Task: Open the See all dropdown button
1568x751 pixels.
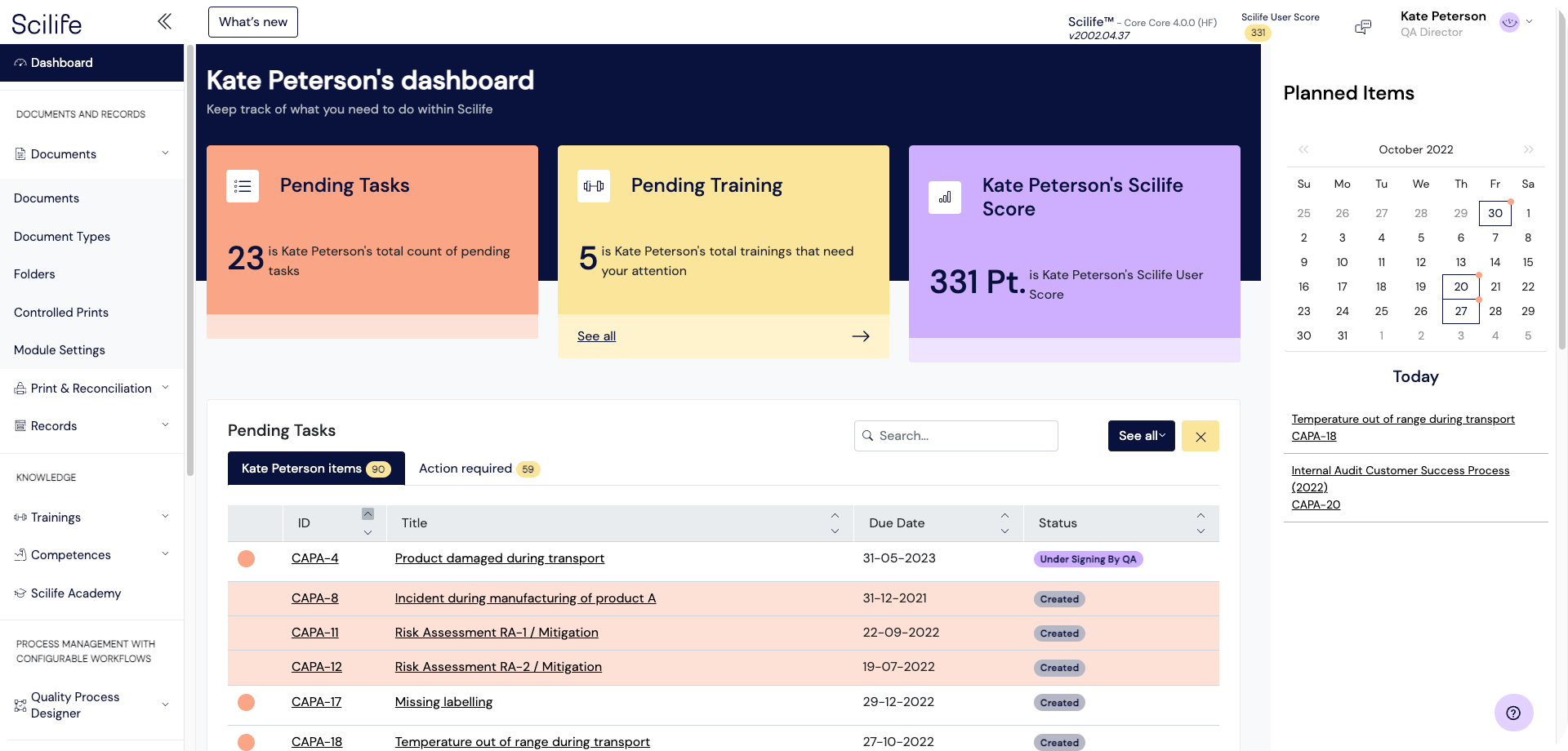Action: tap(1141, 436)
